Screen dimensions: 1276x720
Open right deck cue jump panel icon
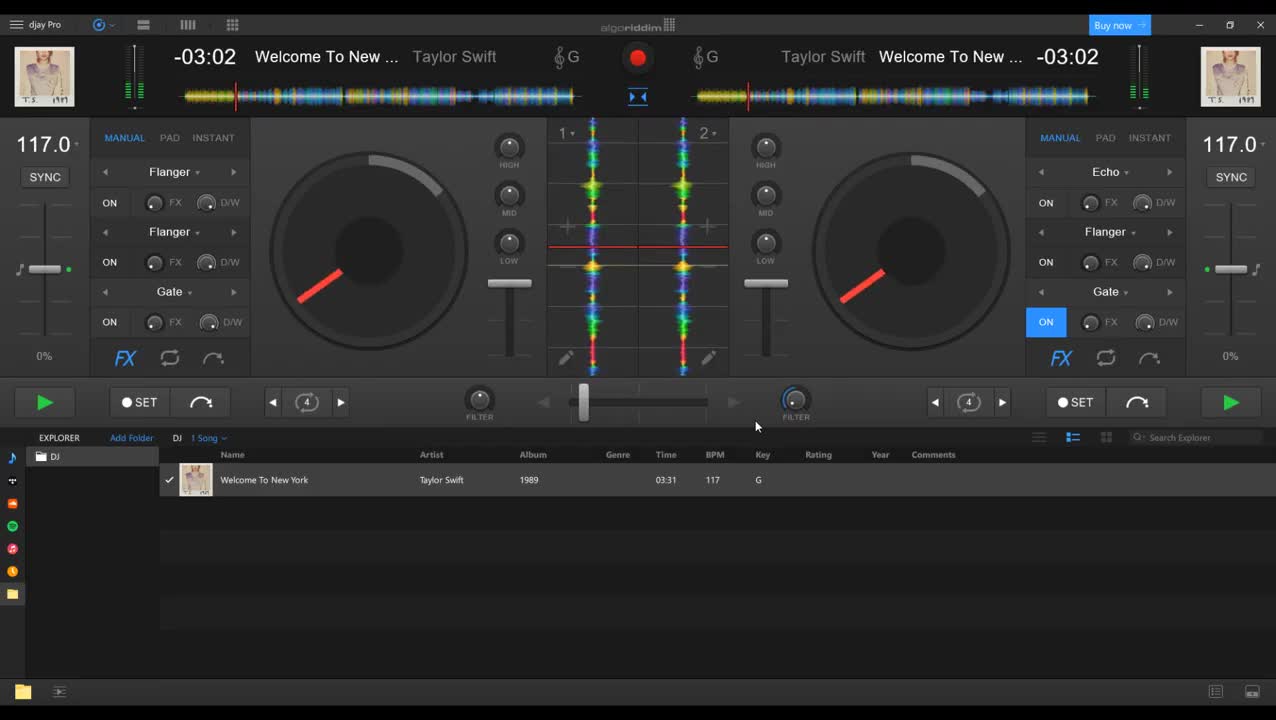1149,358
